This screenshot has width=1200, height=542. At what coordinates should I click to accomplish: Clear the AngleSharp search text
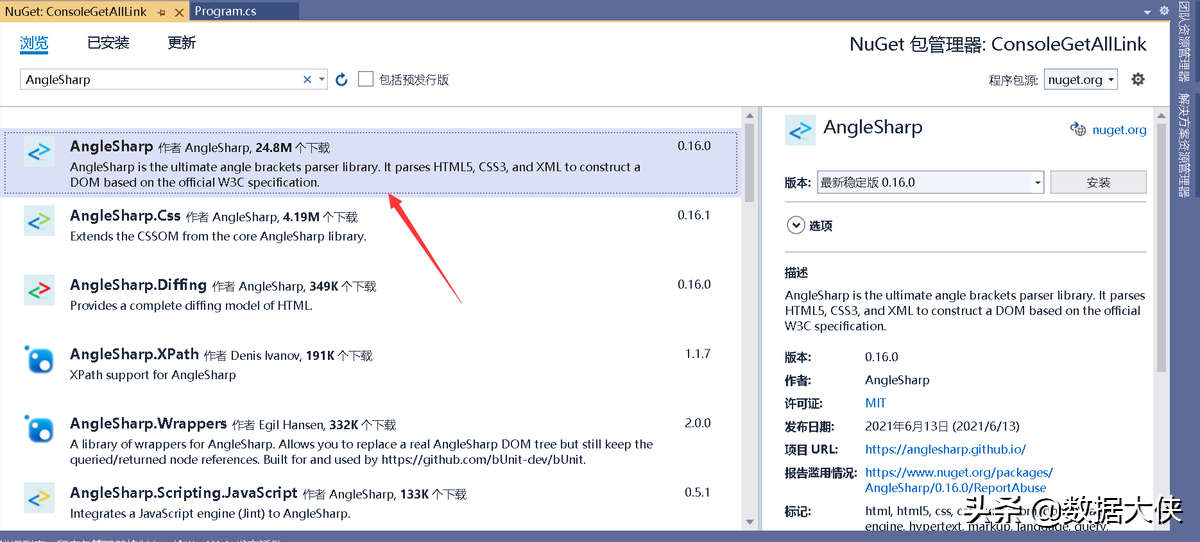pos(308,79)
